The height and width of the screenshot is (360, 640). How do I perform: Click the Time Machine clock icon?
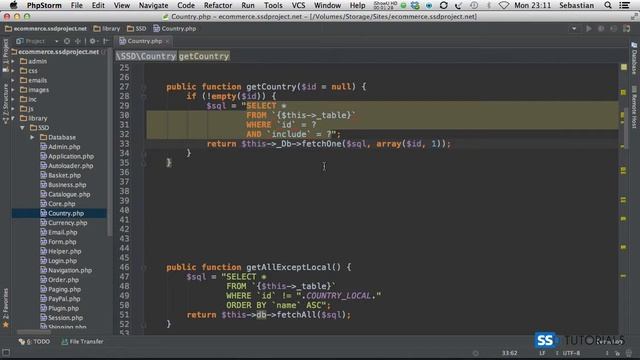(x=474, y=5)
